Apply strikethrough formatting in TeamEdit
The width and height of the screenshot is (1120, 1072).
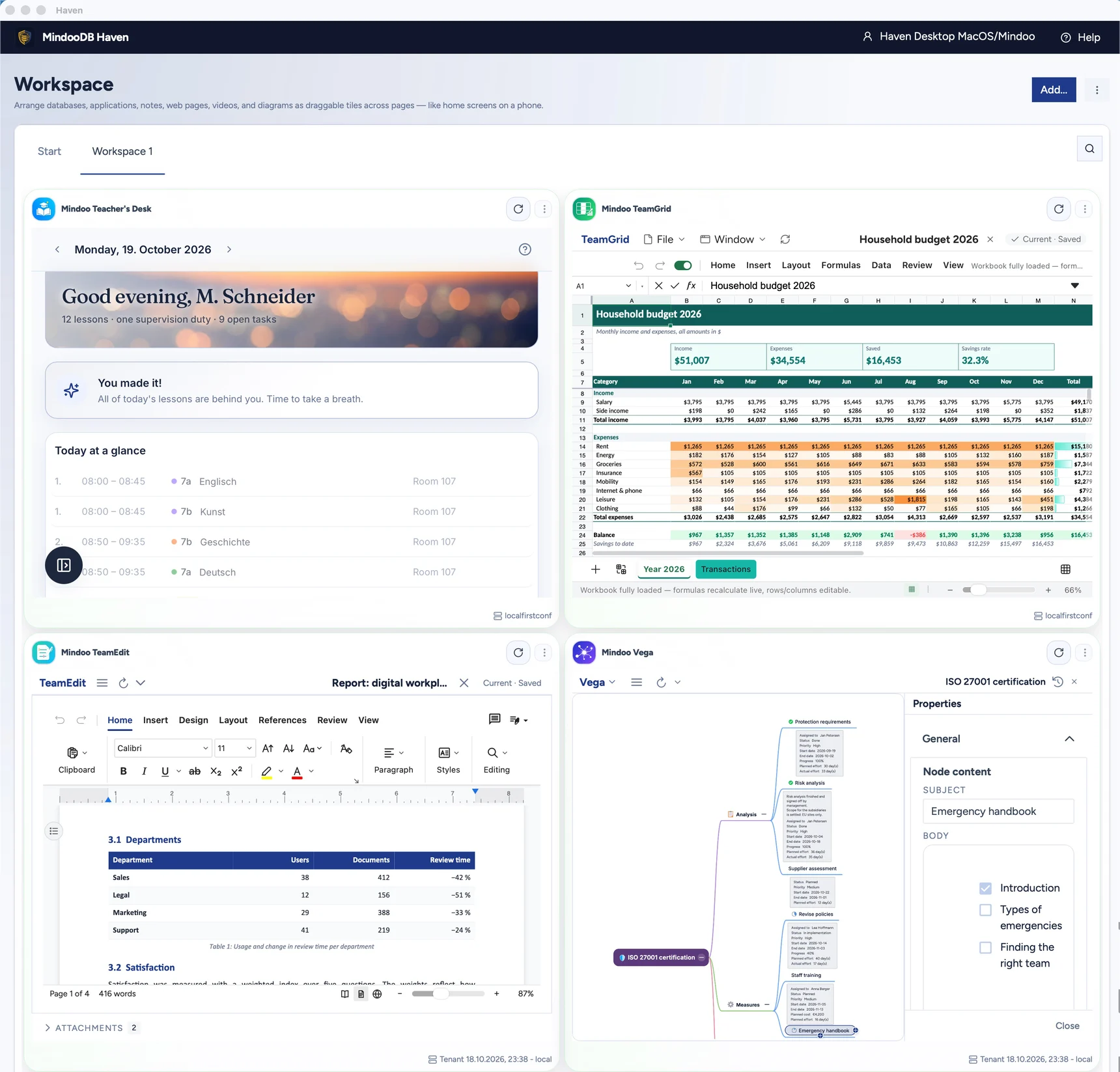coord(194,771)
